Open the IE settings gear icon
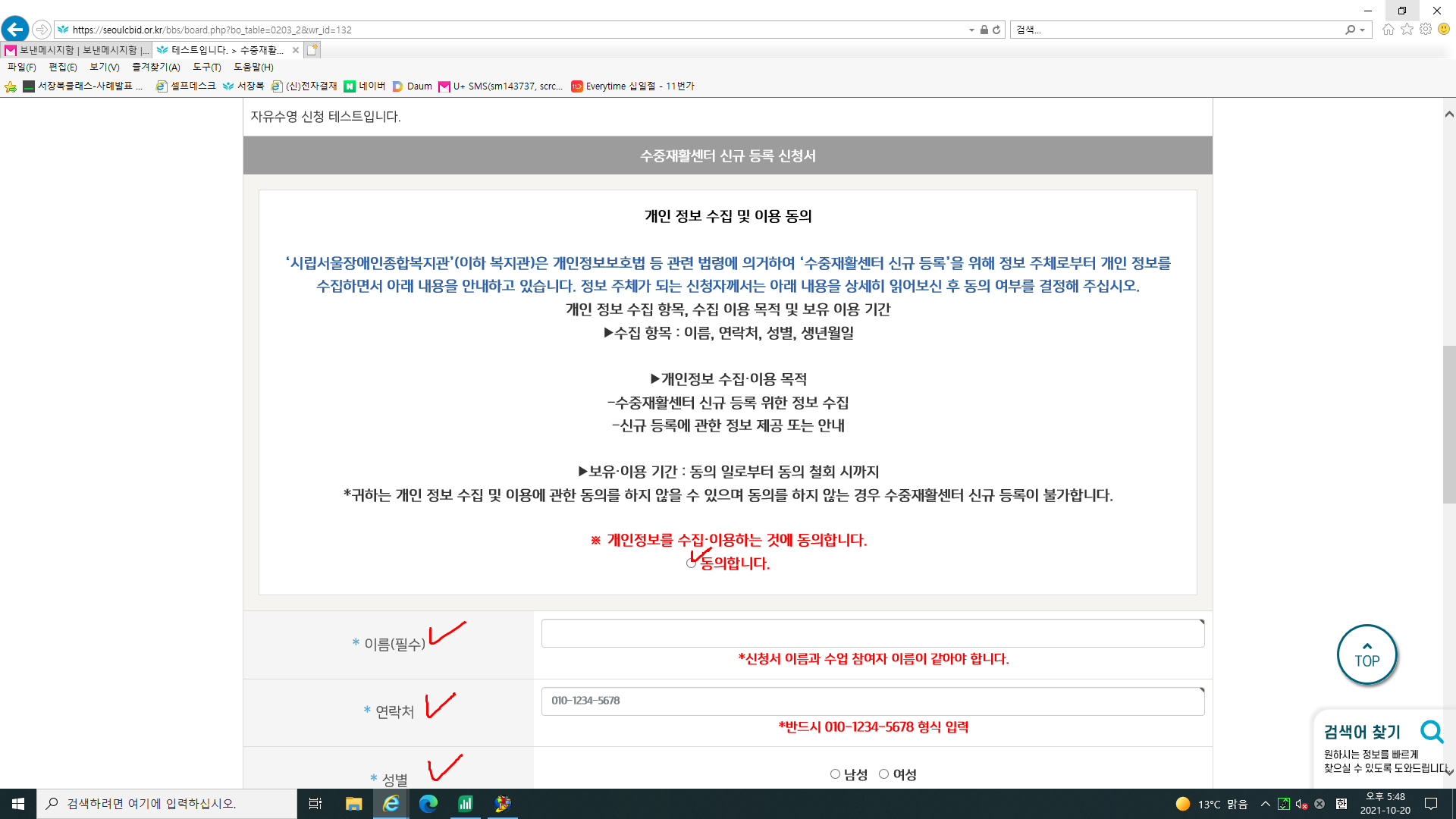 [x=1426, y=30]
